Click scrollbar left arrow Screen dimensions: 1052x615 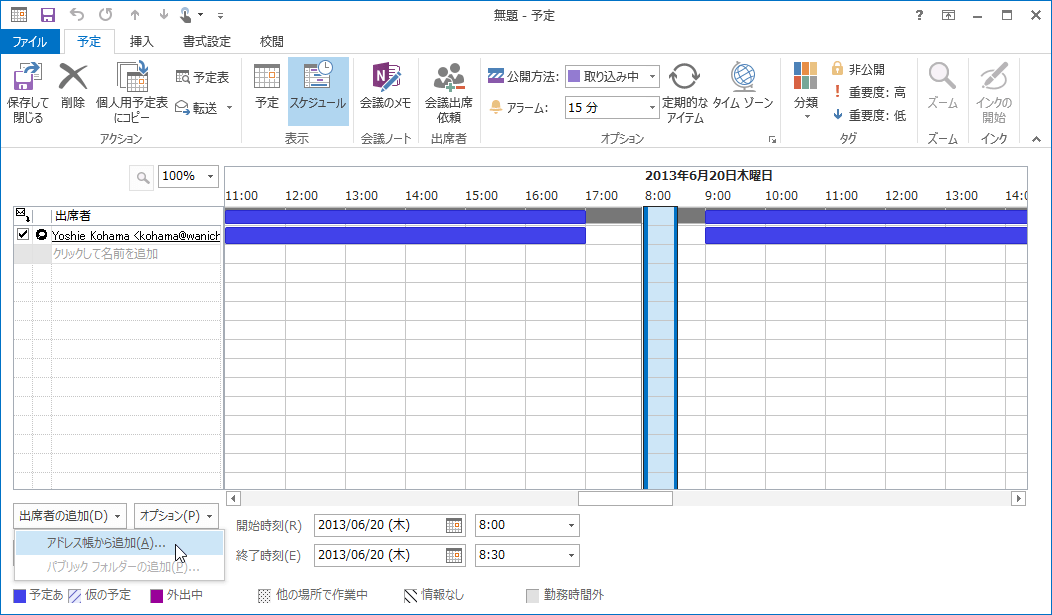click(x=233, y=498)
